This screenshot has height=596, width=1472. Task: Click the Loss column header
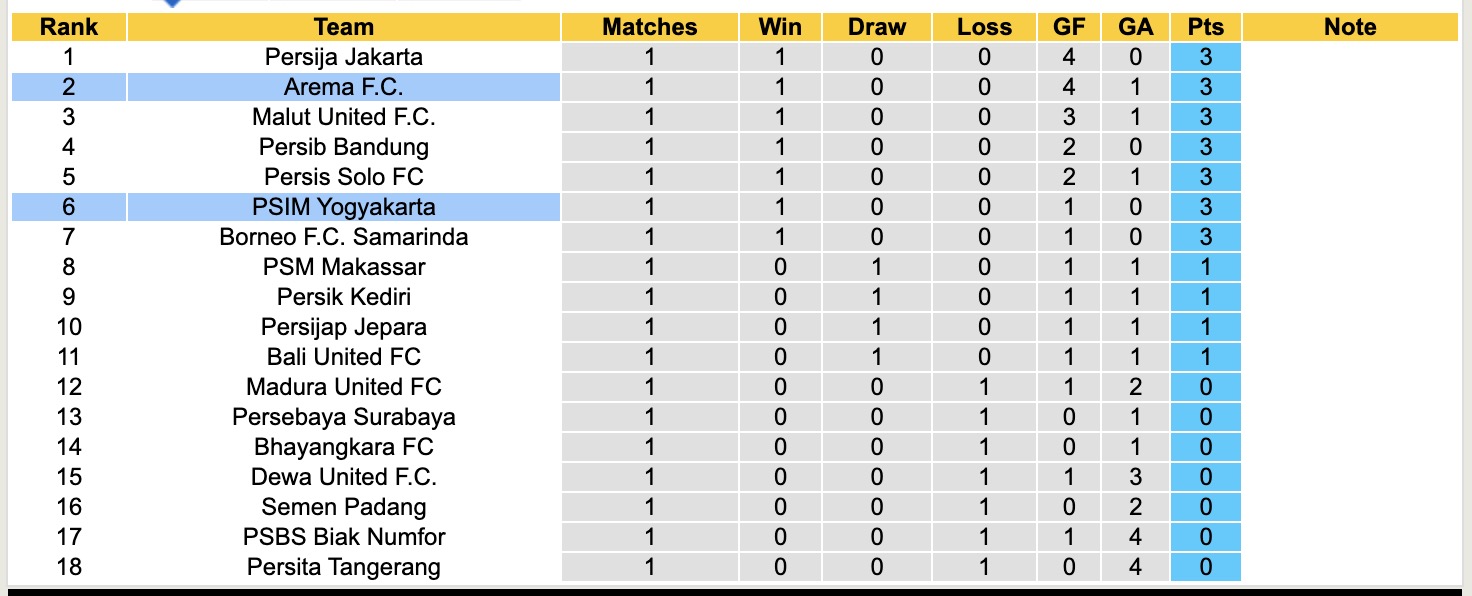pyautogui.click(x=984, y=27)
